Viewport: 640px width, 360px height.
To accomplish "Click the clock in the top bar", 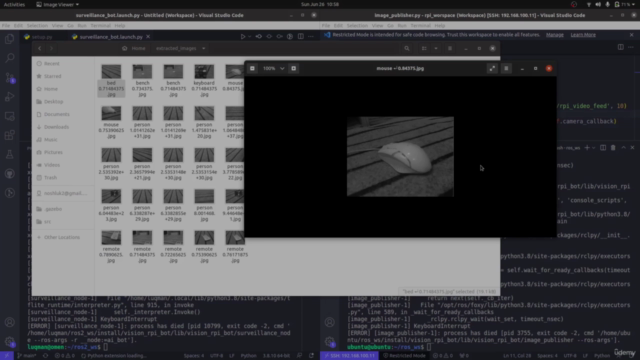I will (x=320, y=4).
